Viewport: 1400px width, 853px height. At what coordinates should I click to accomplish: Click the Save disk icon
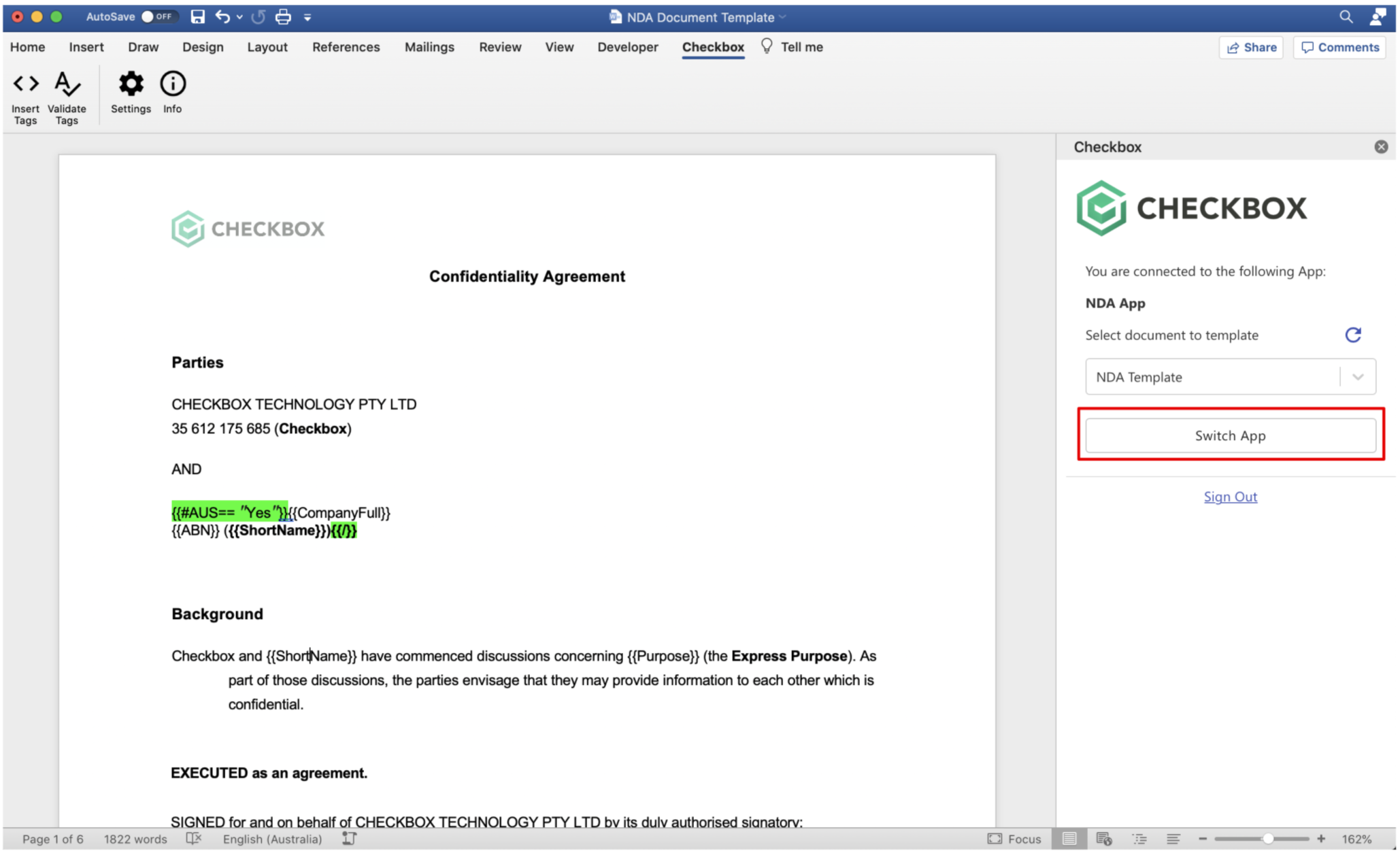pos(197,17)
